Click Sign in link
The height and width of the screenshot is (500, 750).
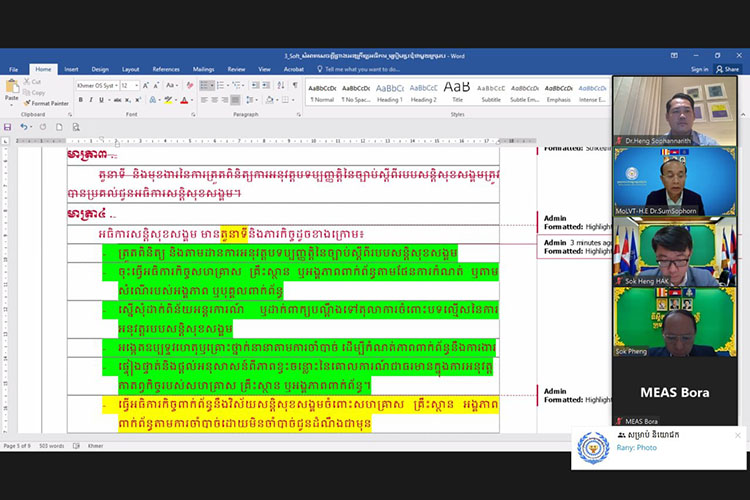(x=699, y=69)
